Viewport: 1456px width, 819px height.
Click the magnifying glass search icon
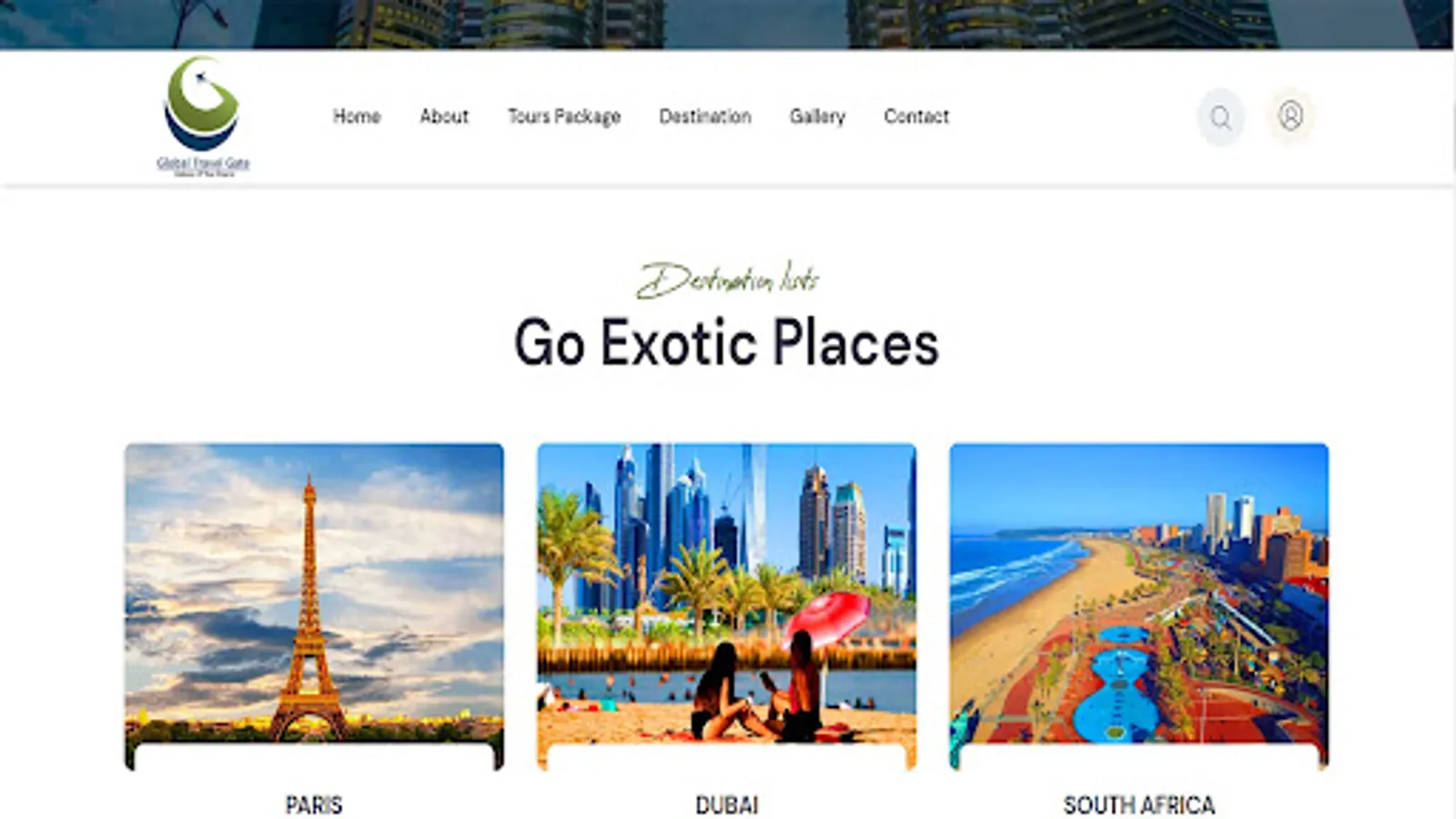coord(1220,117)
